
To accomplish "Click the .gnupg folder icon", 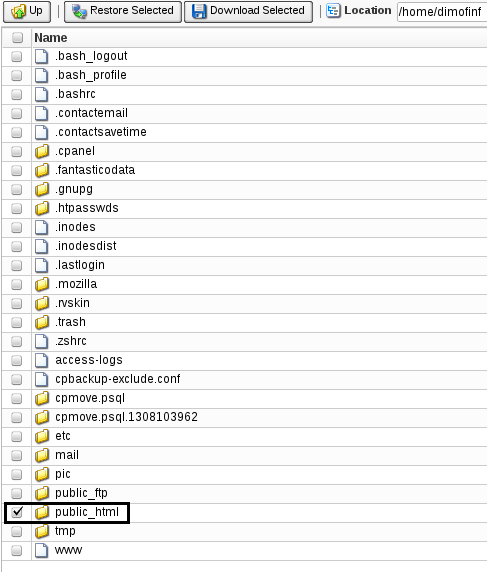I will pyautogui.click(x=42, y=189).
